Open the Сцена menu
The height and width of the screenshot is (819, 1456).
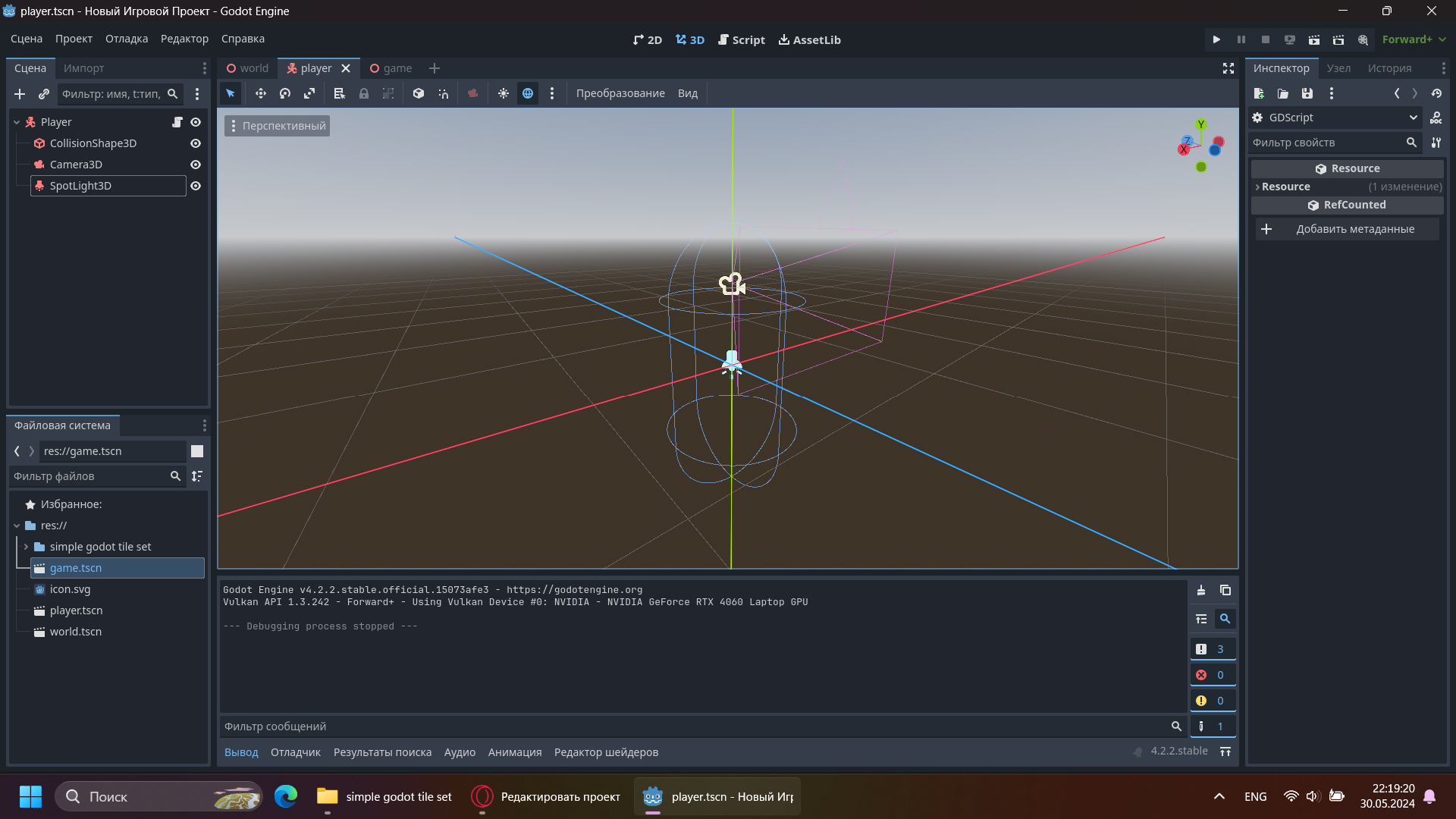tap(25, 39)
